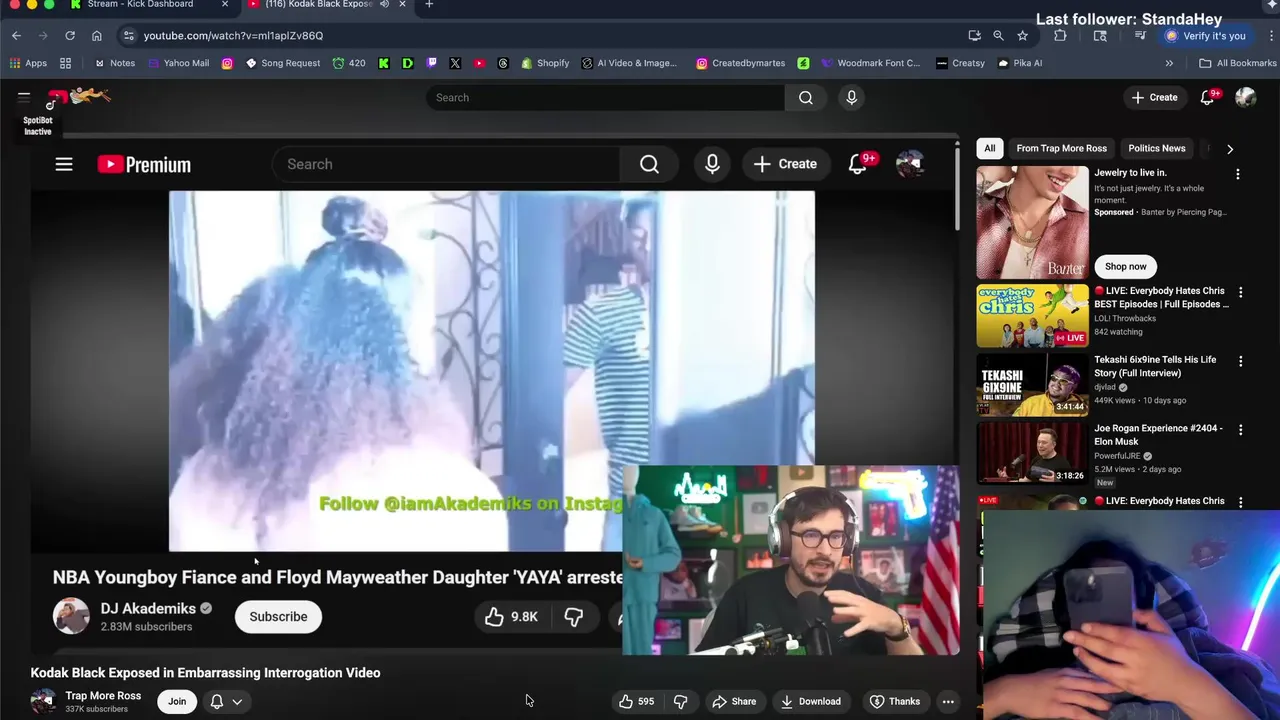Open the Apps shortcut in bookmarks bar

[28, 63]
